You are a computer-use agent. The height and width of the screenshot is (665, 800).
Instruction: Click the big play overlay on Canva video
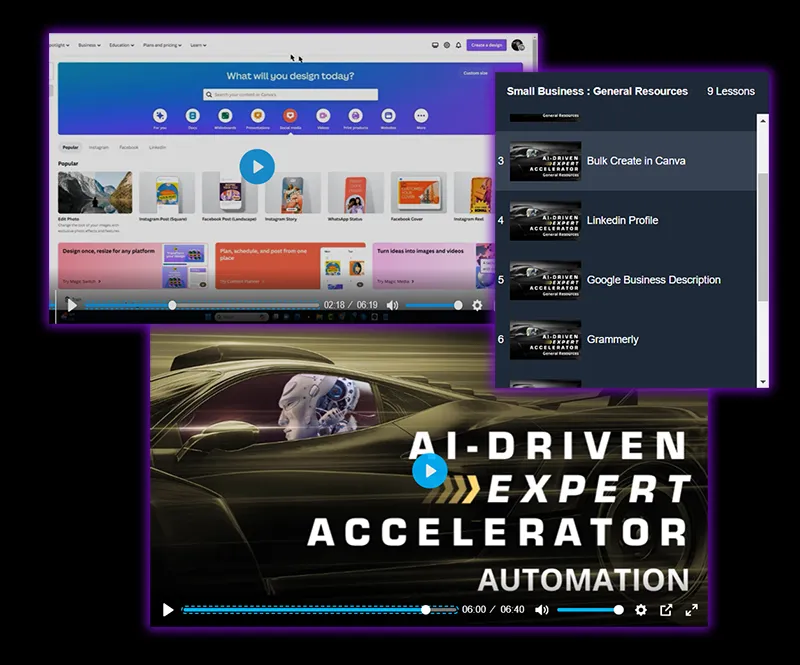257,166
